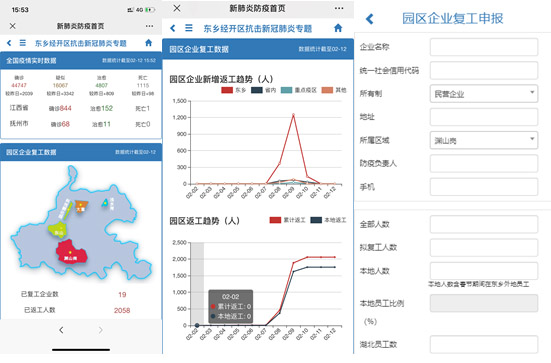Click the 企业名称 input field
Screen dimensions: 551x363
[484, 47]
